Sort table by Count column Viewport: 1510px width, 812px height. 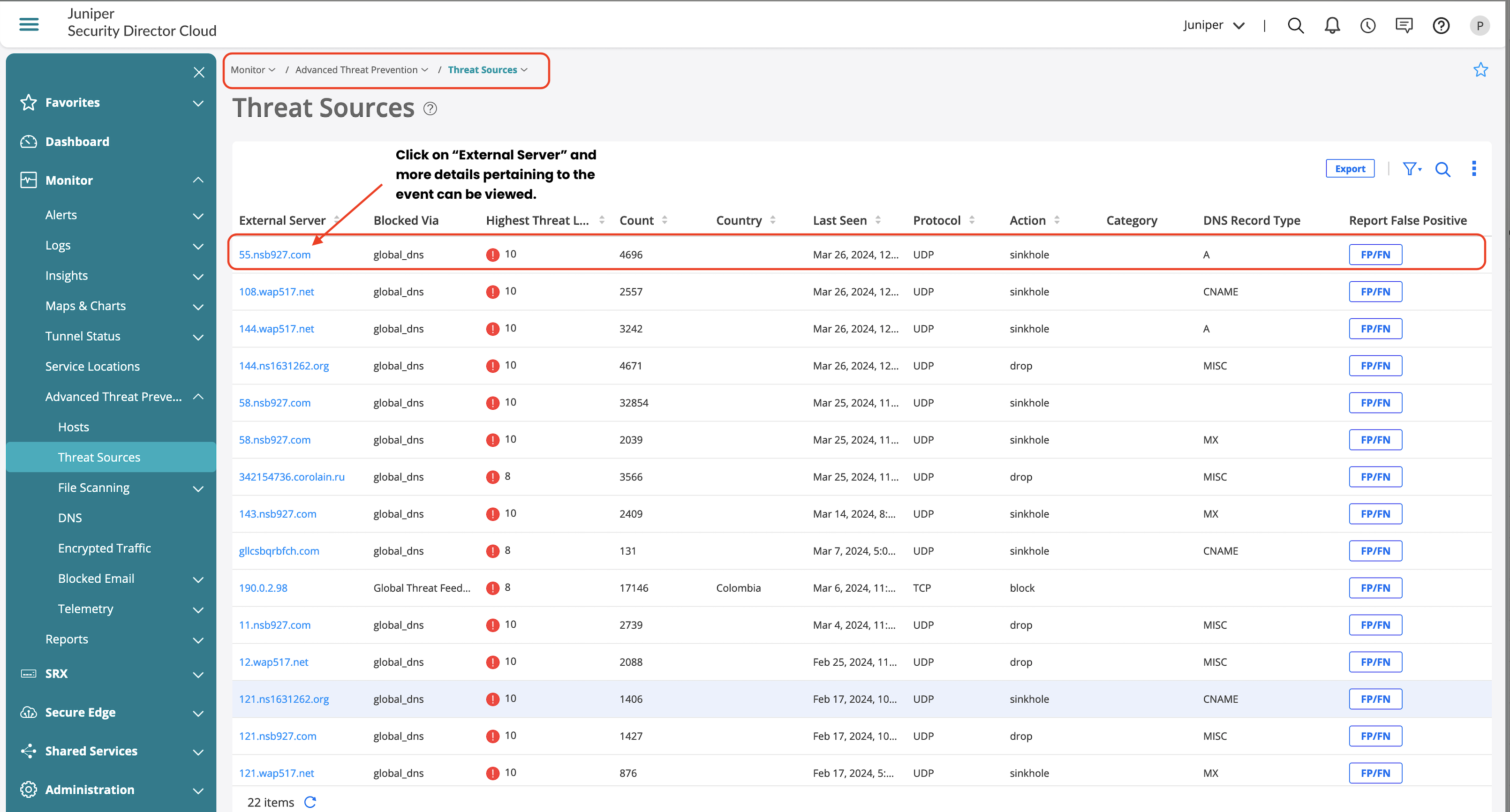(x=664, y=220)
